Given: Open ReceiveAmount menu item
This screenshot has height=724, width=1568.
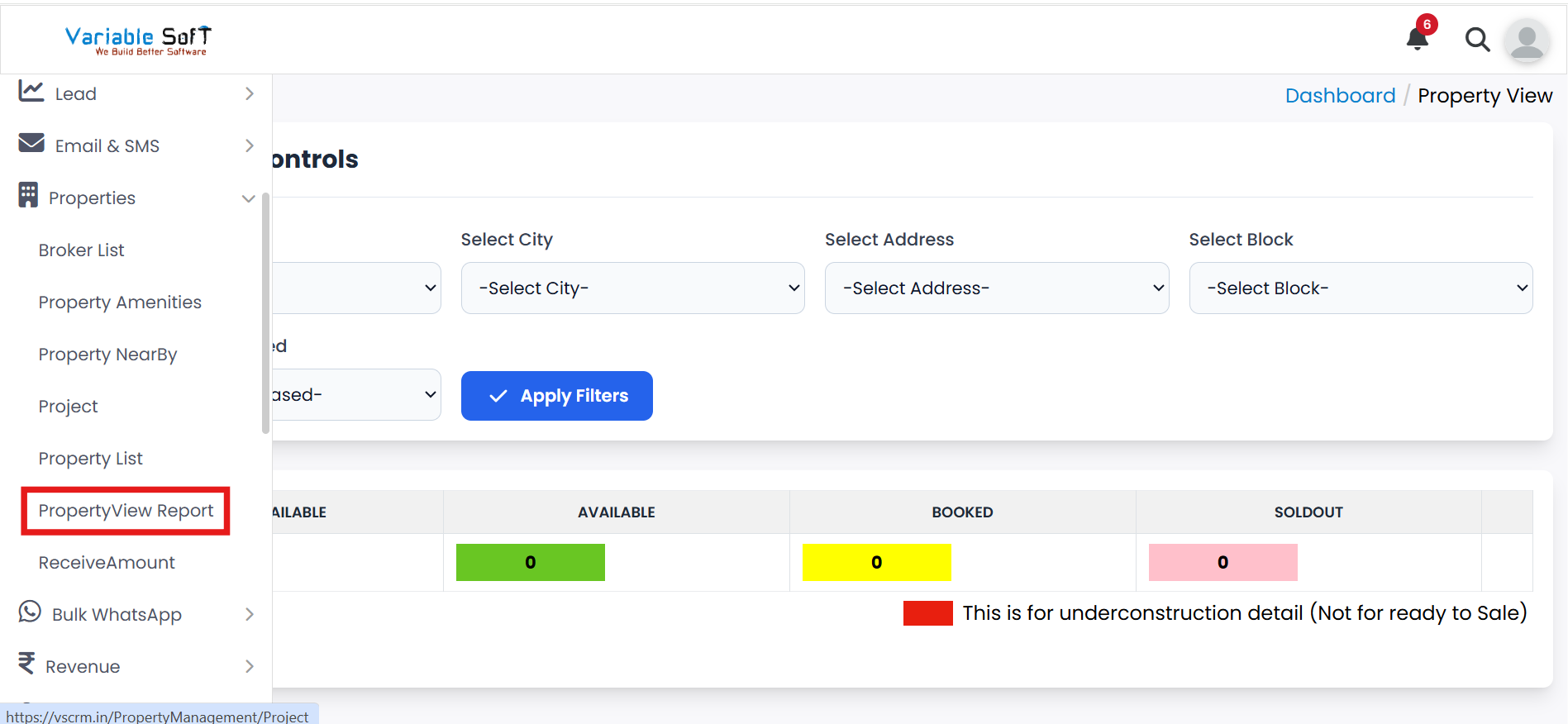Looking at the screenshot, I should 107,563.
